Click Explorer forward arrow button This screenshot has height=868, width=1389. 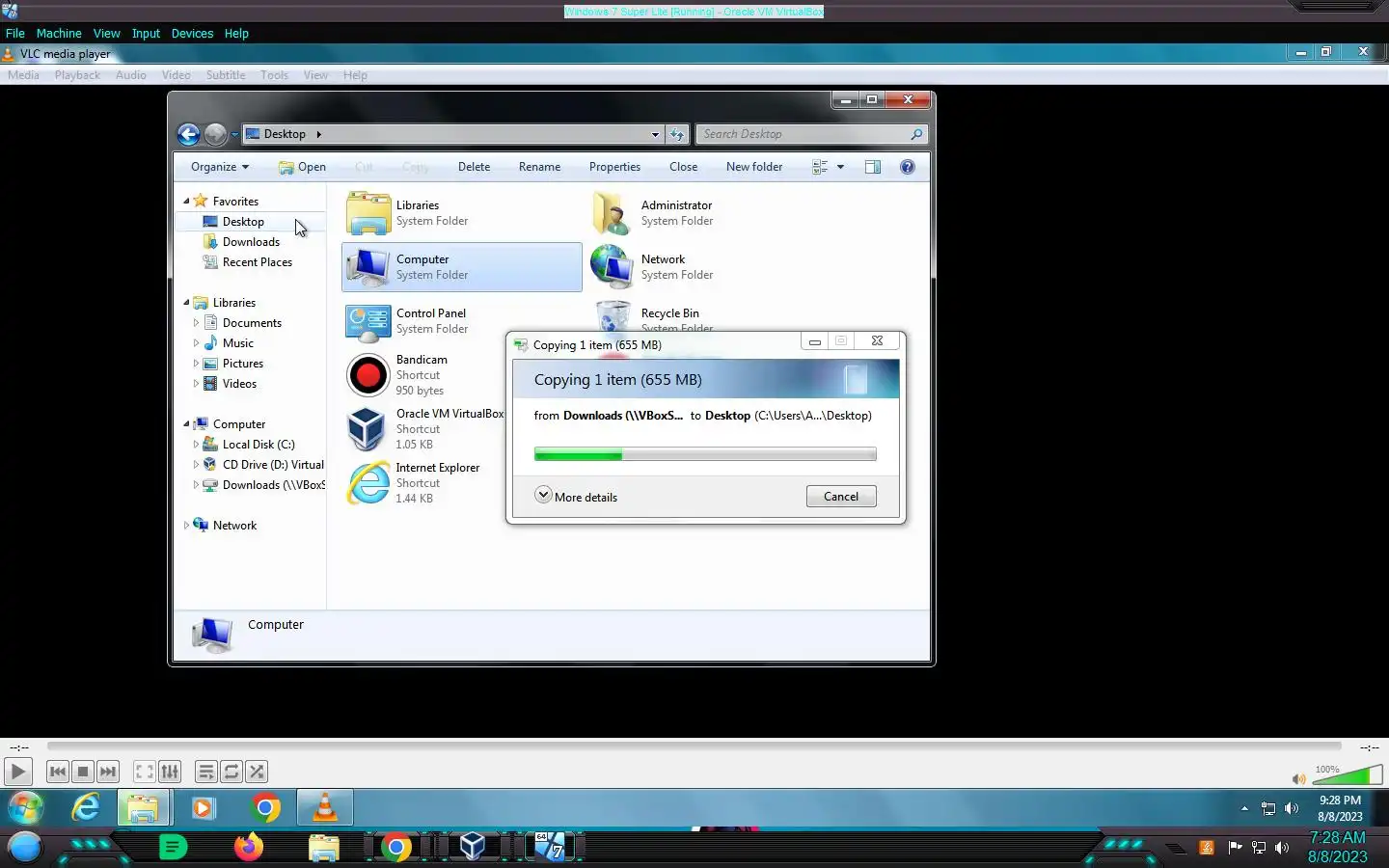[x=215, y=134]
